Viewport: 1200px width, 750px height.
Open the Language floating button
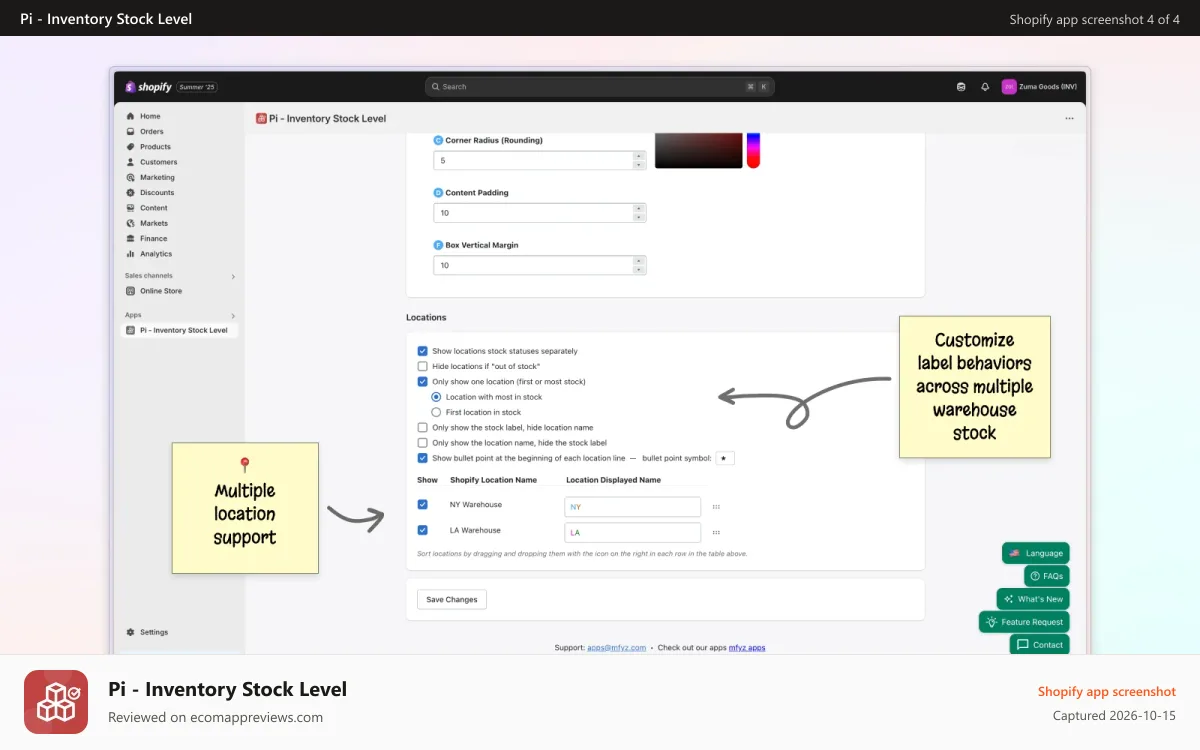(1036, 553)
